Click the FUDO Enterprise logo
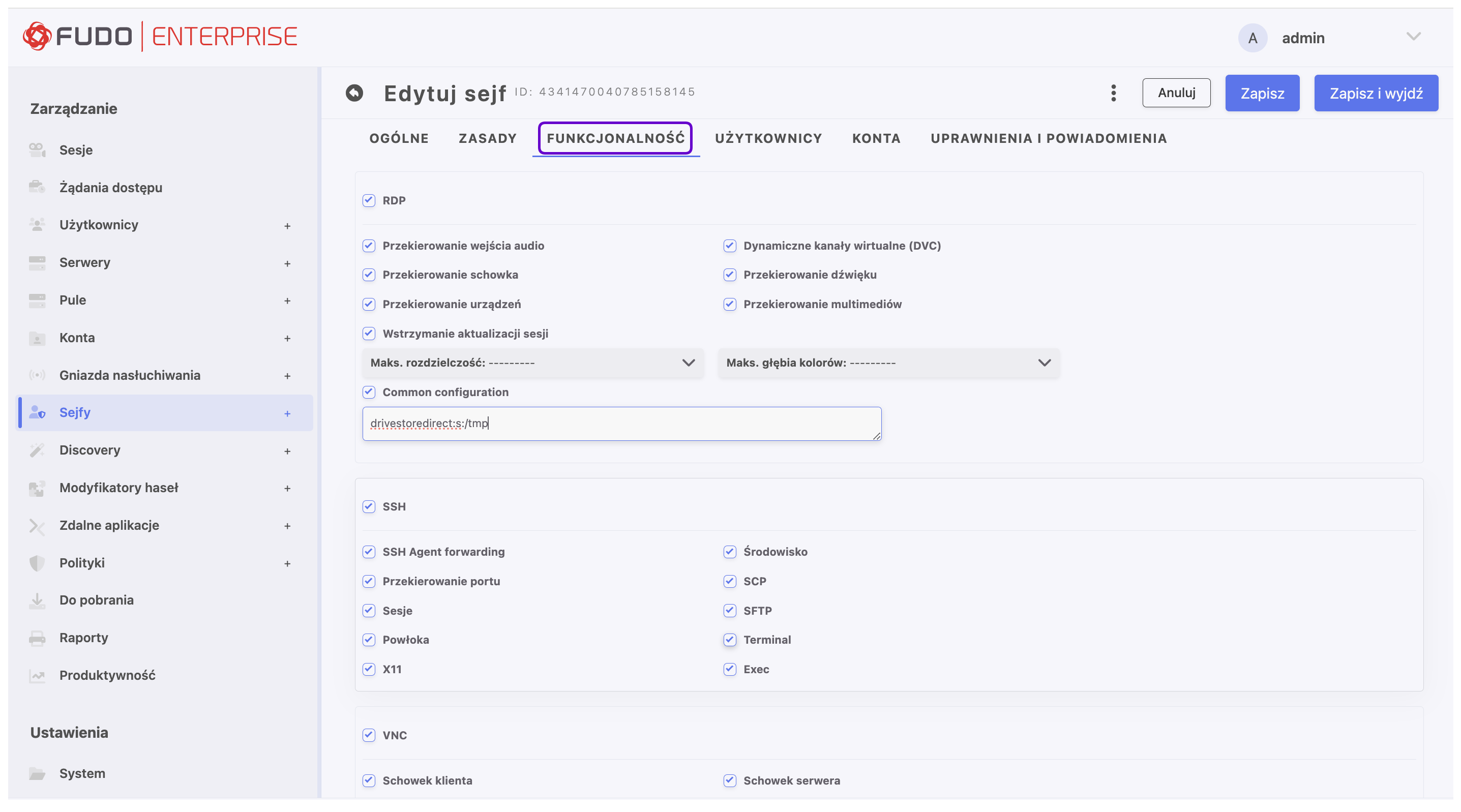Image resolution: width=1461 pixels, height=812 pixels. coord(160,37)
